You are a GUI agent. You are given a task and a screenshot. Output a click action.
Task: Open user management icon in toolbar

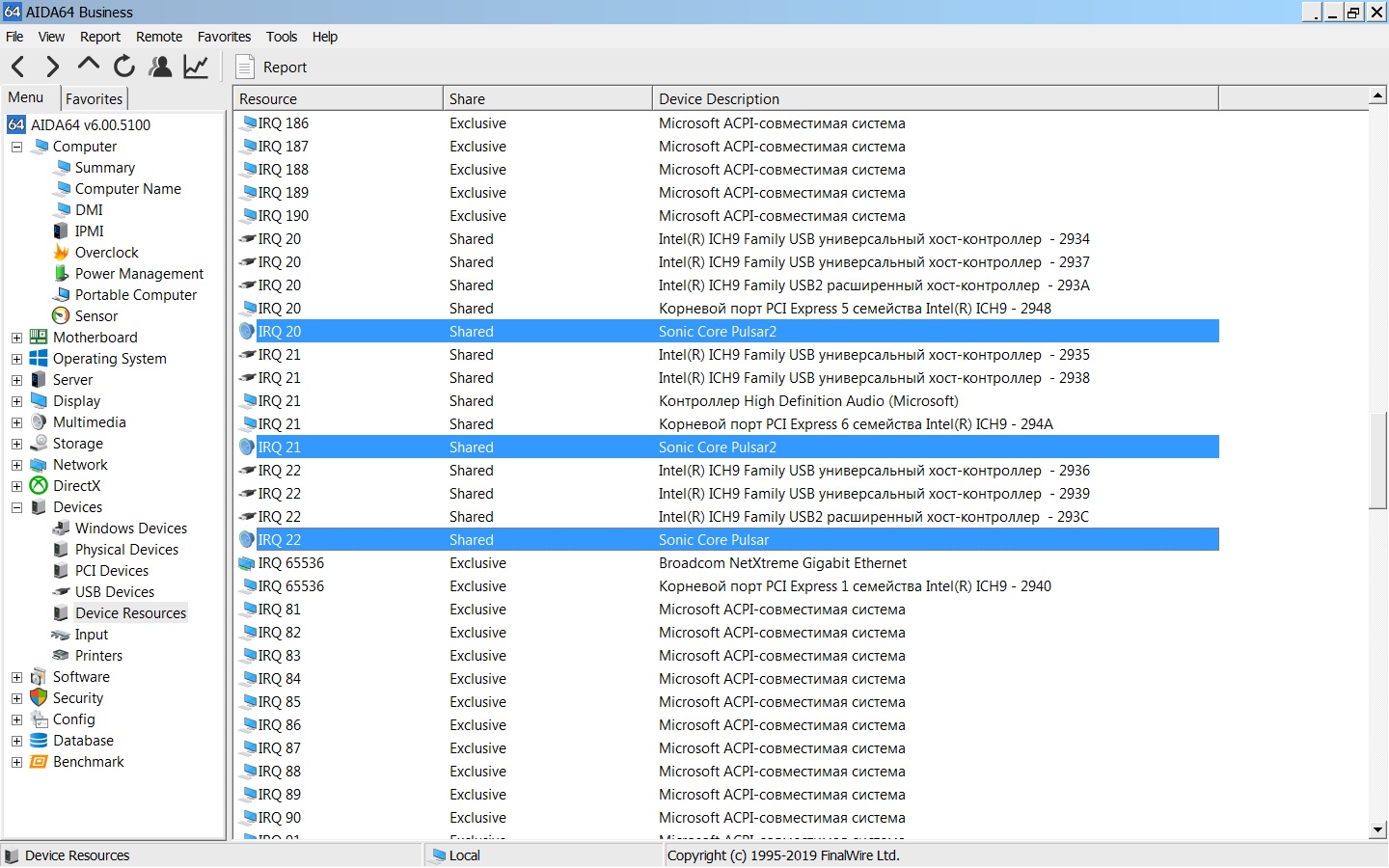tap(160, 67)
